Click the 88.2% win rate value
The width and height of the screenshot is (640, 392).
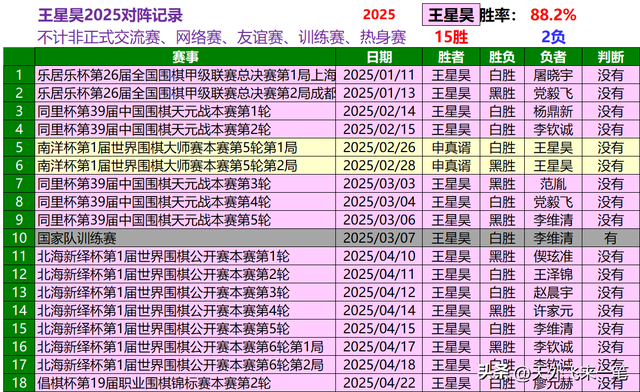point(553,15)
